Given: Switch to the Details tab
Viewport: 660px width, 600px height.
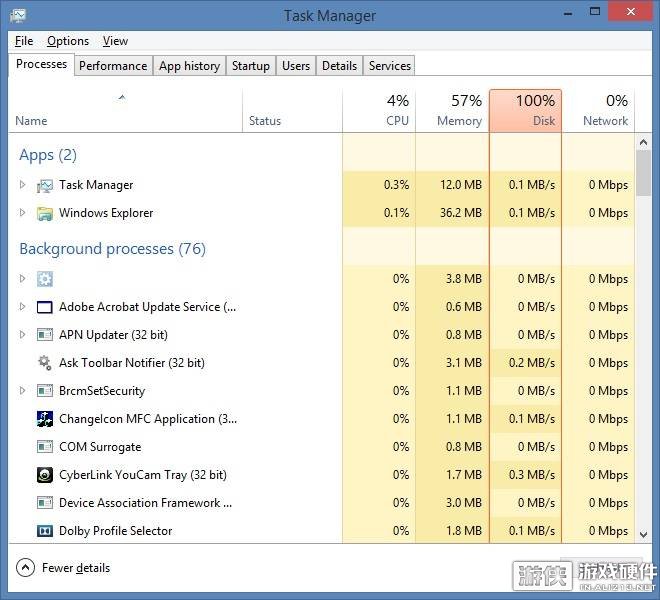Looking at the screenshot, I should 339,66.
